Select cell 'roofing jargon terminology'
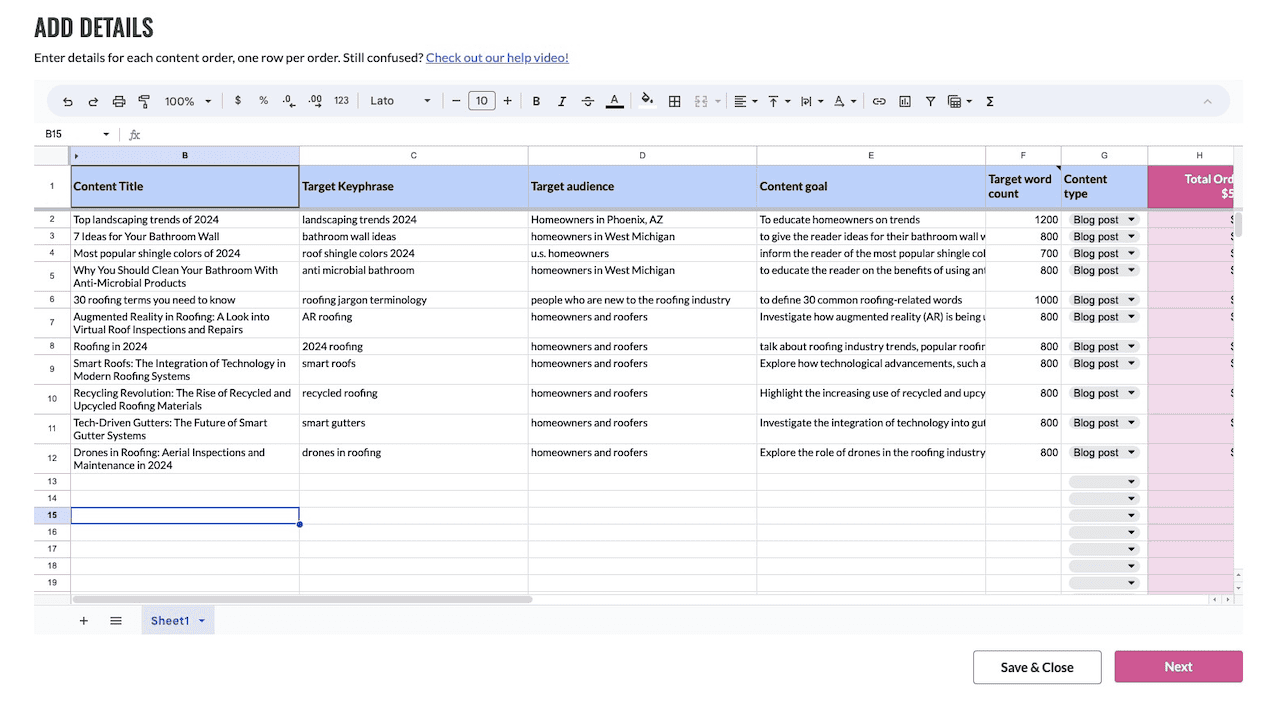 (414, 300)
